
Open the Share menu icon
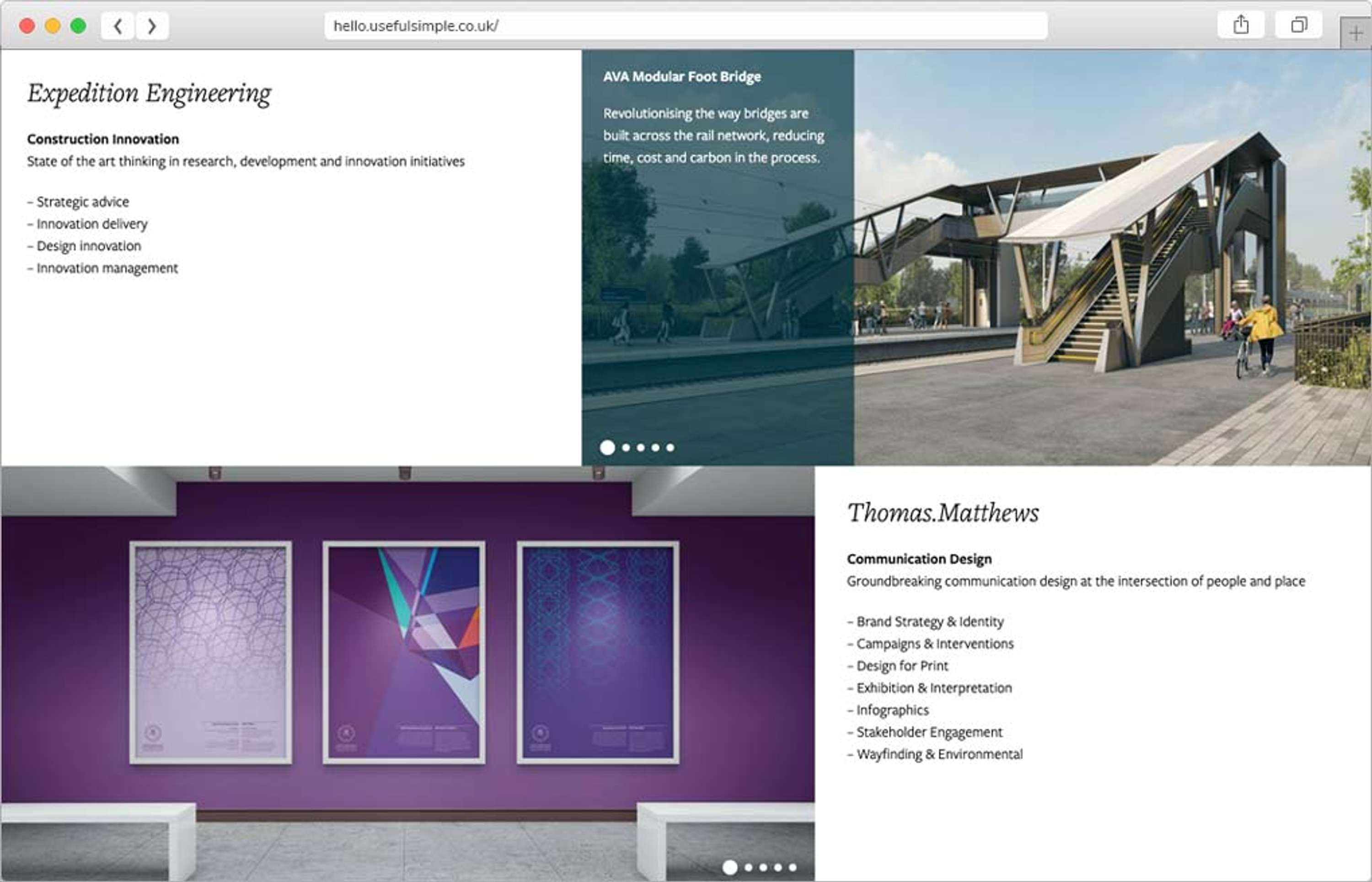tap(1241, 25)
